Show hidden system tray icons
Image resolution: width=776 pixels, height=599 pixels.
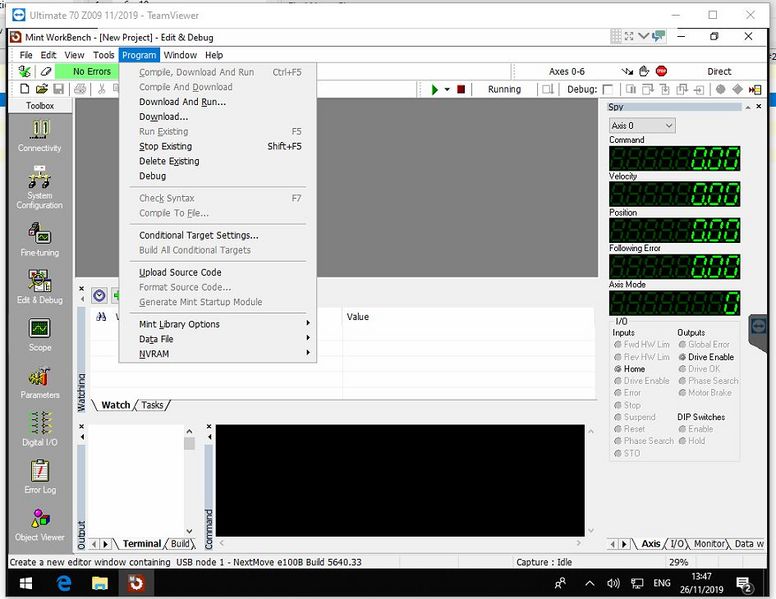coord(589,583)
